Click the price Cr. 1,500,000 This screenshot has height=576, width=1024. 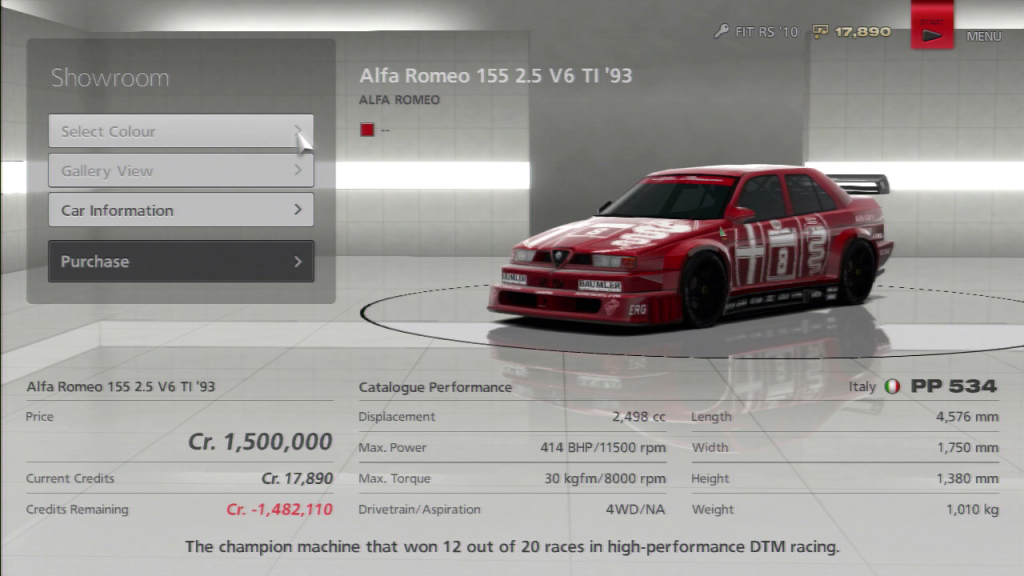click(x=260, y=442)
